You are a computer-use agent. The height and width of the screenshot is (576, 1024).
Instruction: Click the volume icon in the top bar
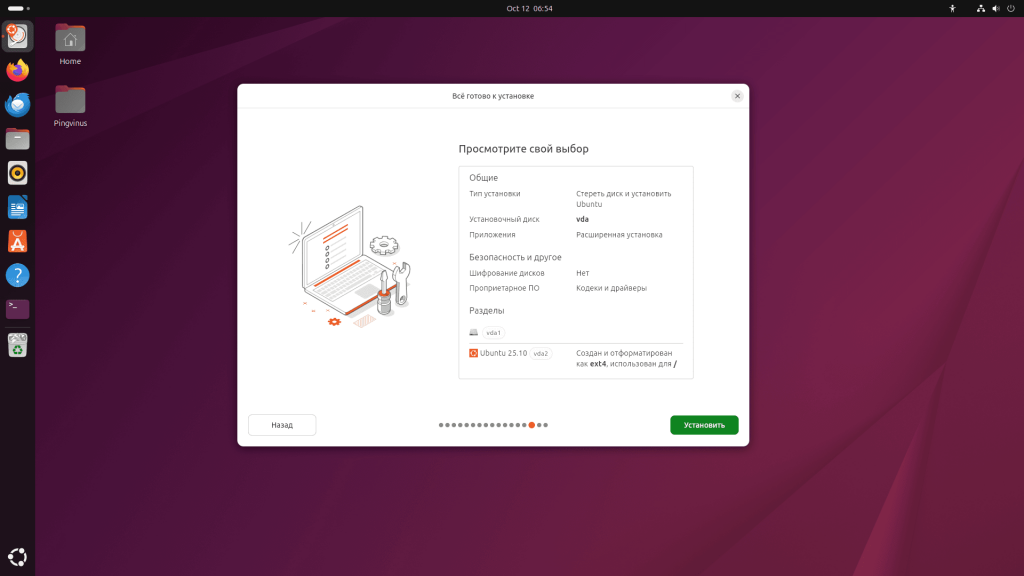994,8
